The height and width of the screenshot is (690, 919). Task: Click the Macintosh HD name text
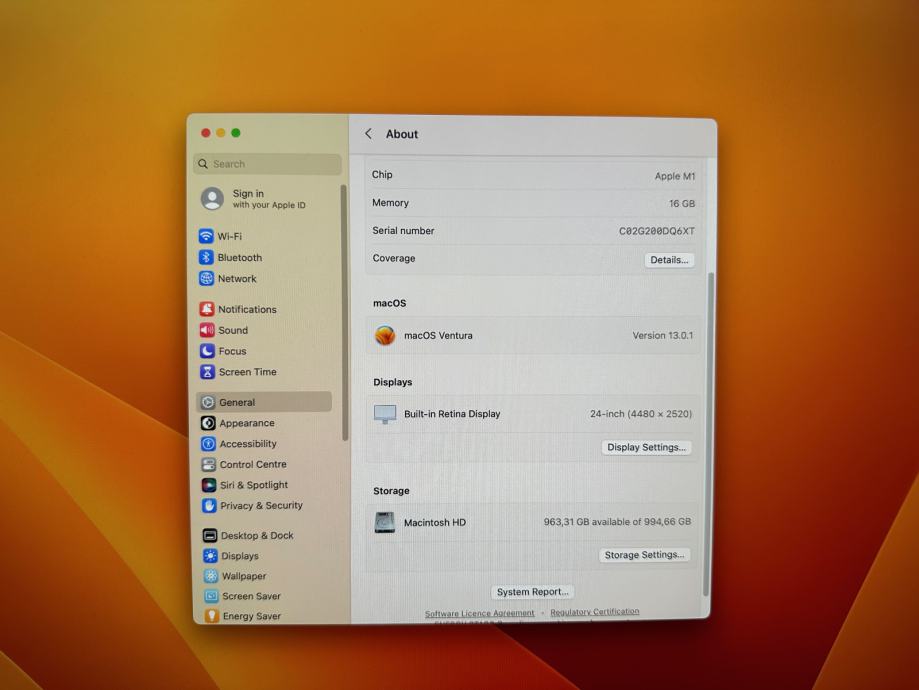pyautogui.click(x=434, y=522)
